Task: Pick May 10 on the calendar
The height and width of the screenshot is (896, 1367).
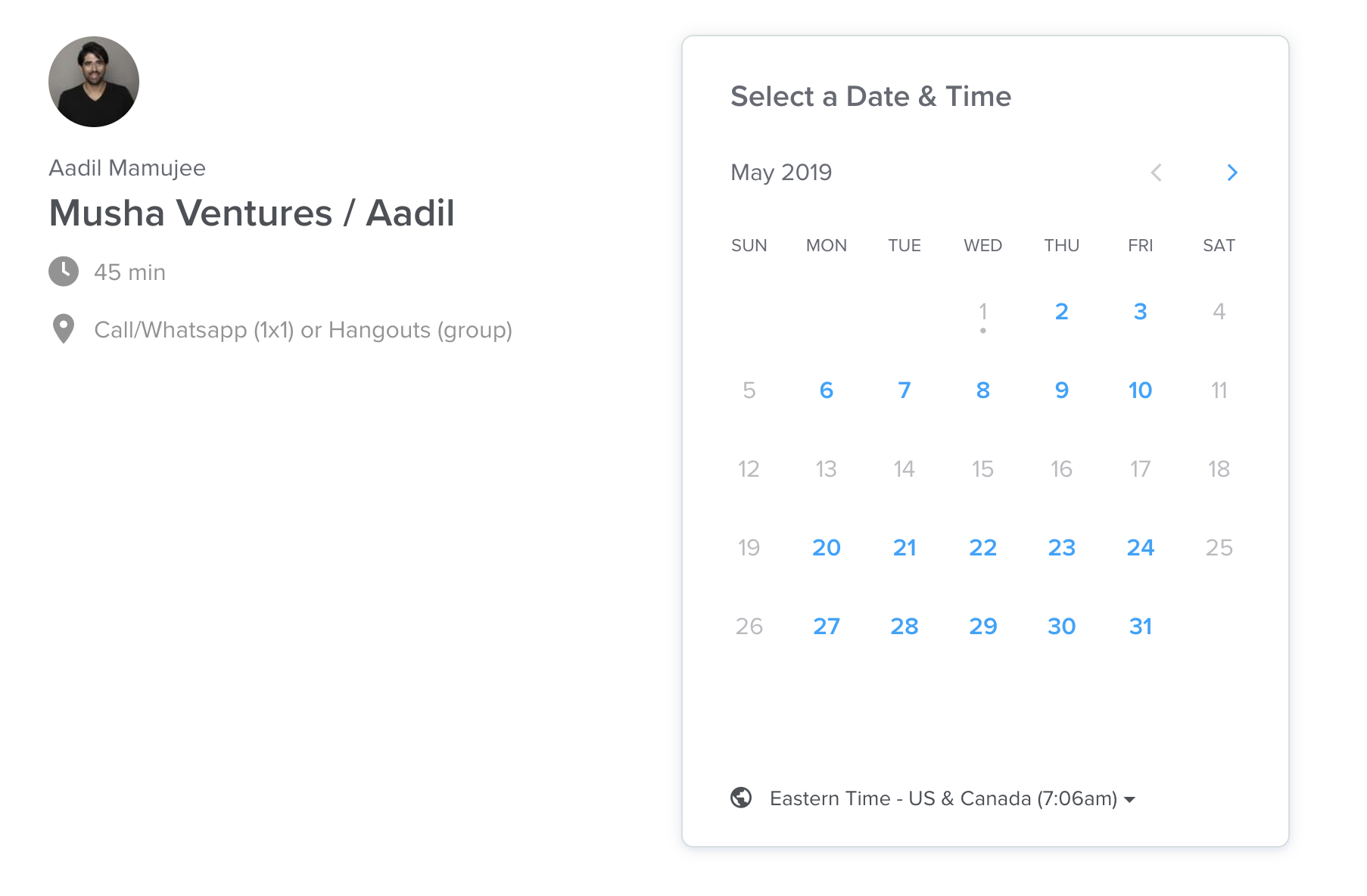Action: point(1140,390)
